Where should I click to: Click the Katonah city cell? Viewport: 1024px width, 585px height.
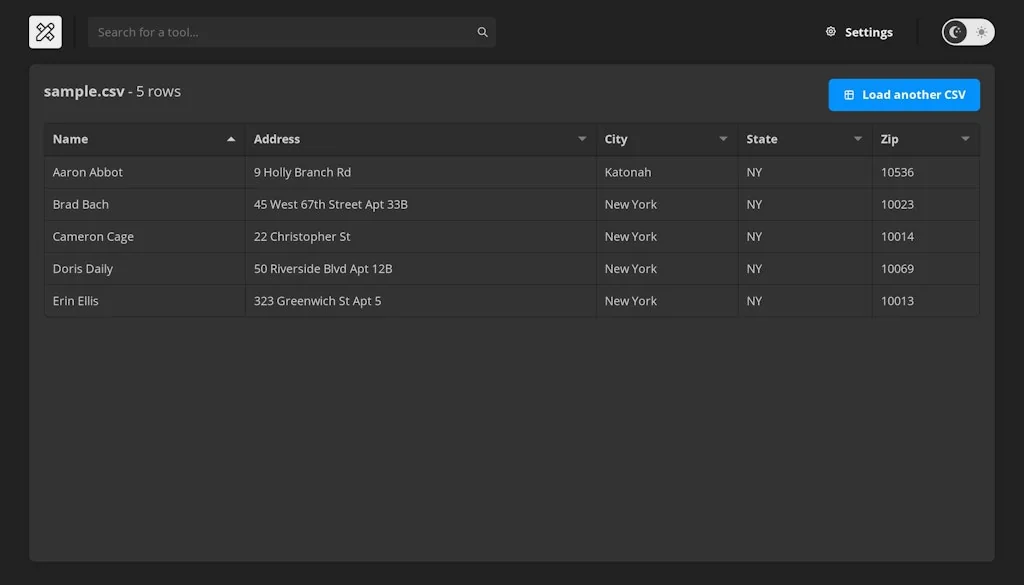667,172
